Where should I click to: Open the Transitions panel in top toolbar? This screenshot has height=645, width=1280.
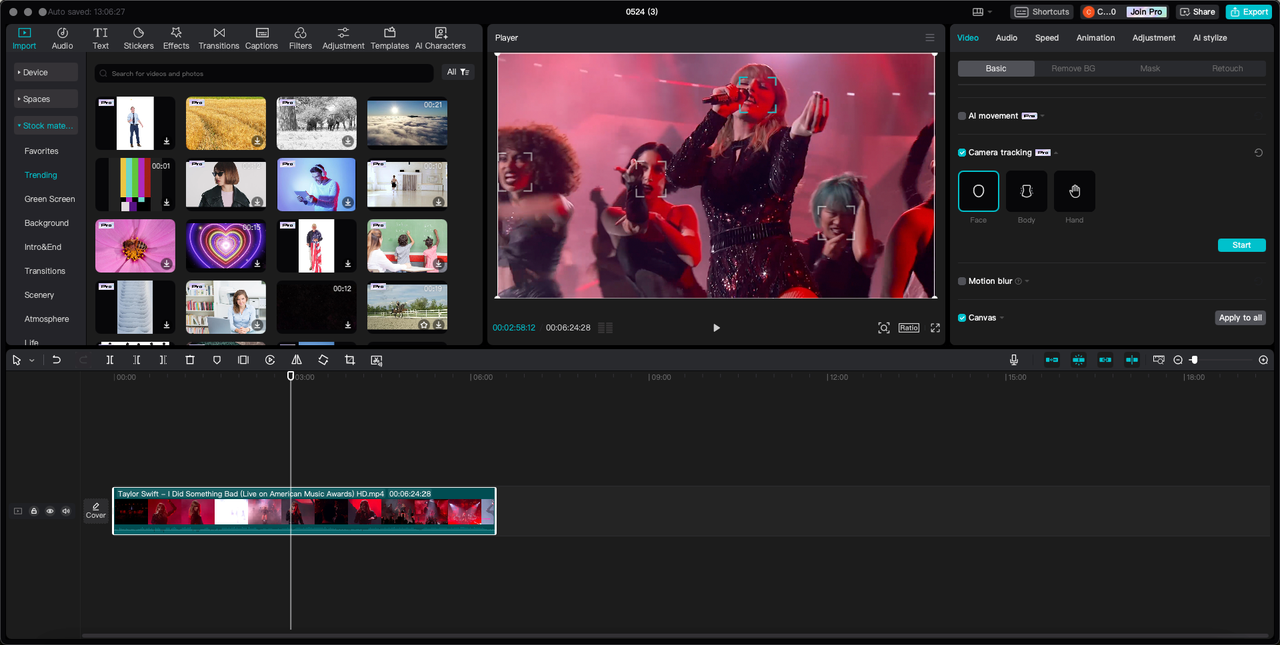[219, 38]
